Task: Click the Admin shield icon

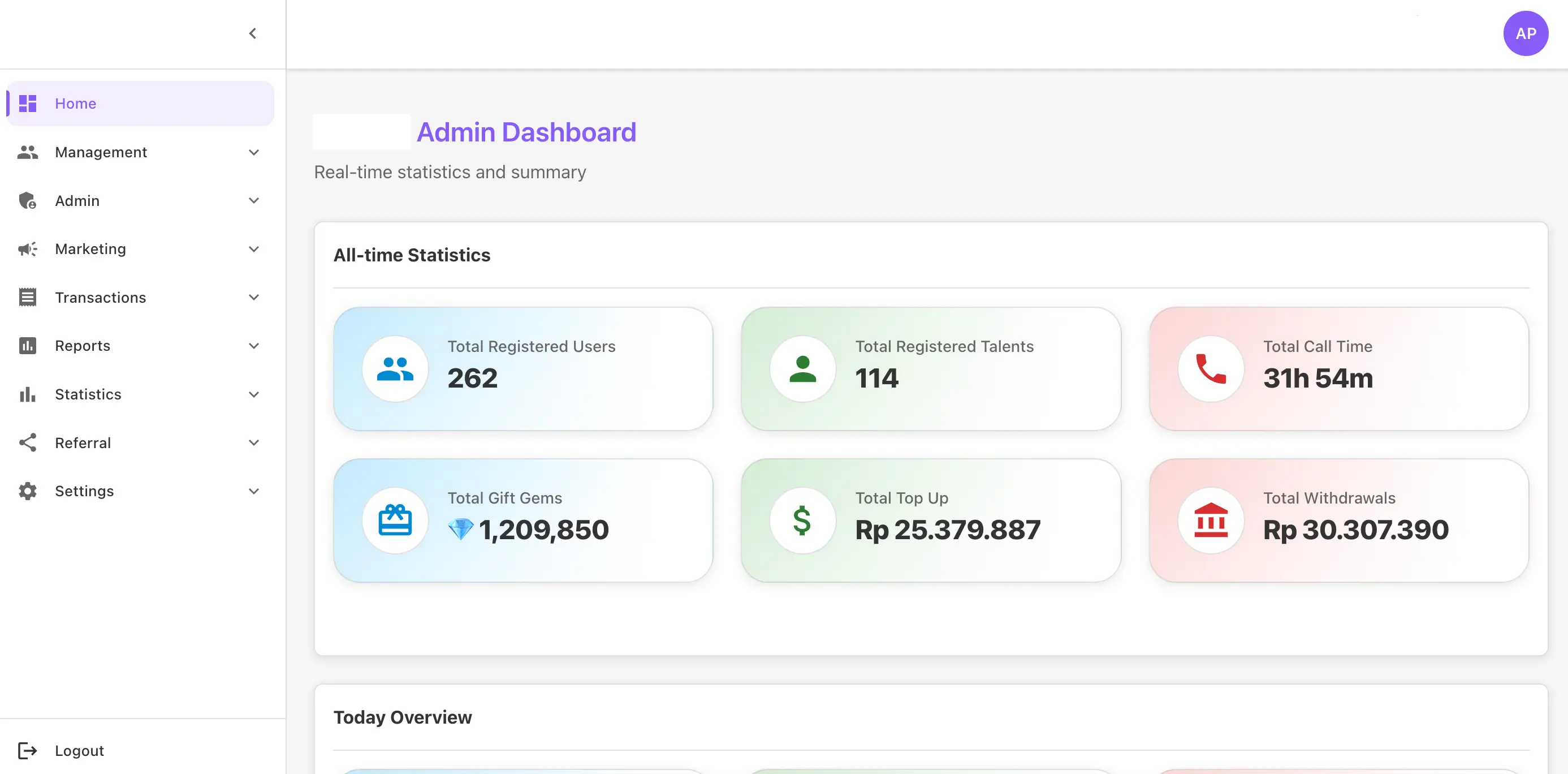Action: click(x=27, y=200)
